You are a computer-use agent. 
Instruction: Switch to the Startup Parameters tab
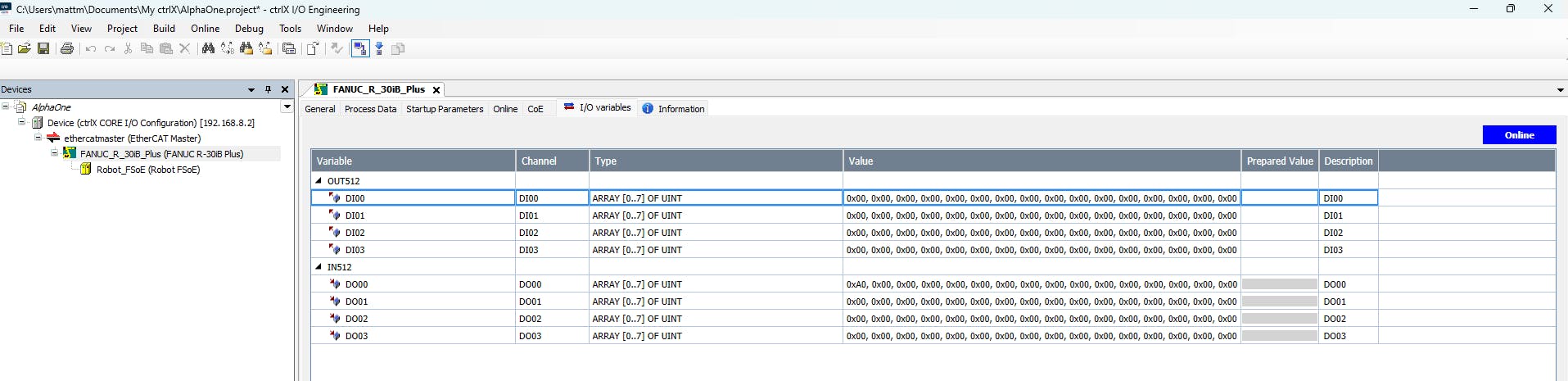(x=445, y=109)
